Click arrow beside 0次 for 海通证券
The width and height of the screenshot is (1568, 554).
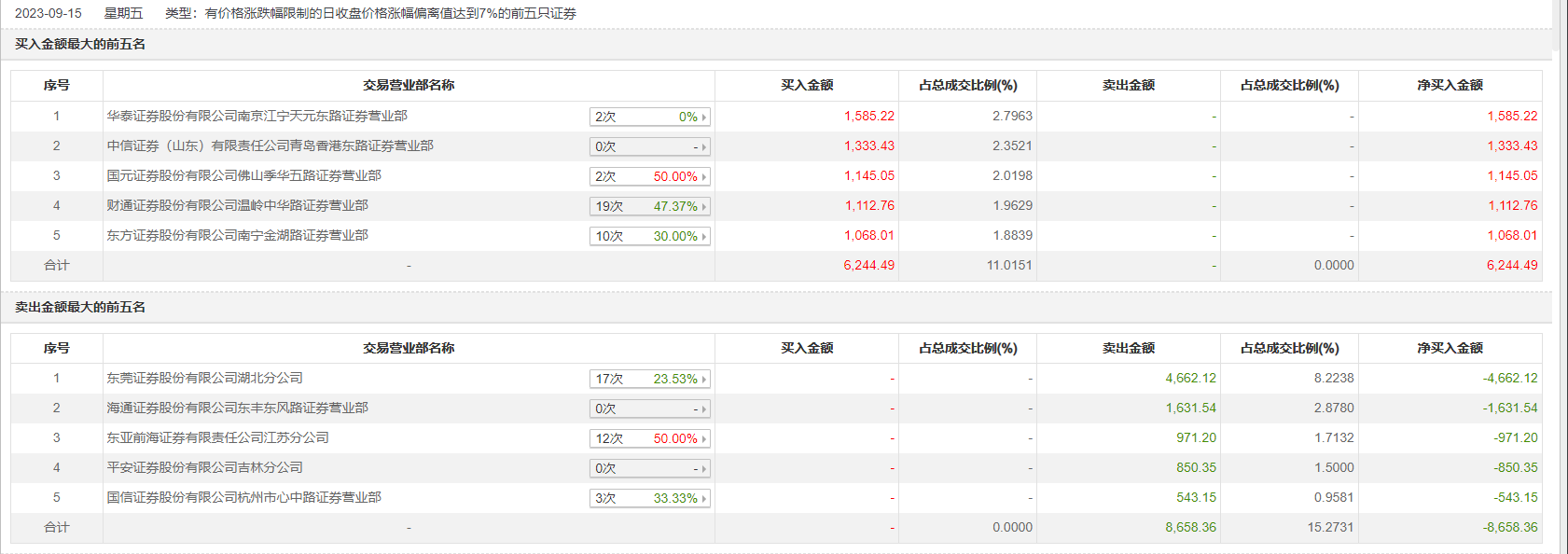coord(703,409)
